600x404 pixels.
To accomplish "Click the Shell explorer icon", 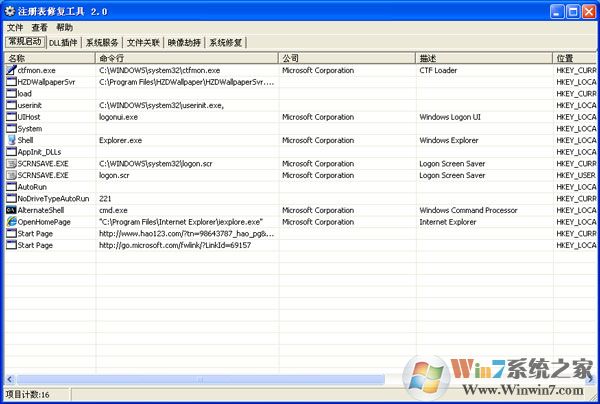I will (11, 140).
